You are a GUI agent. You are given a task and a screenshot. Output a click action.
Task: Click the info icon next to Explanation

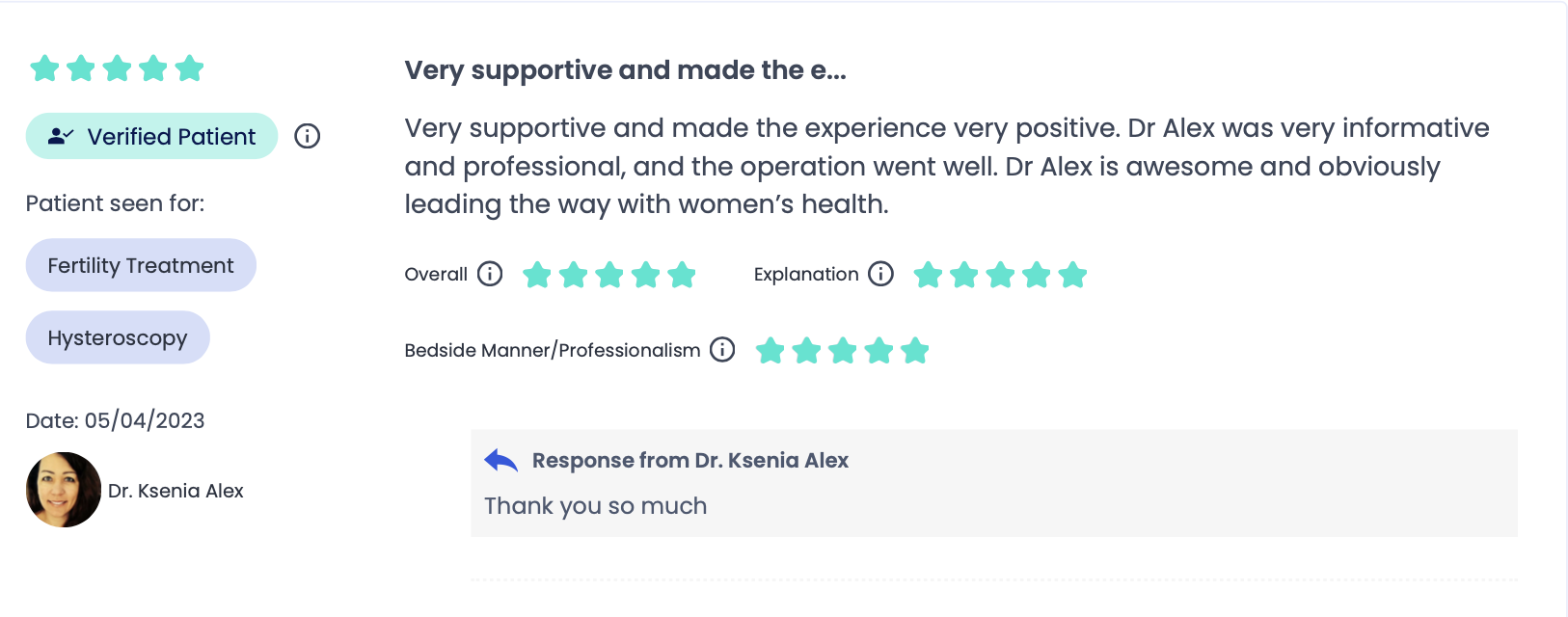point(880,274)
